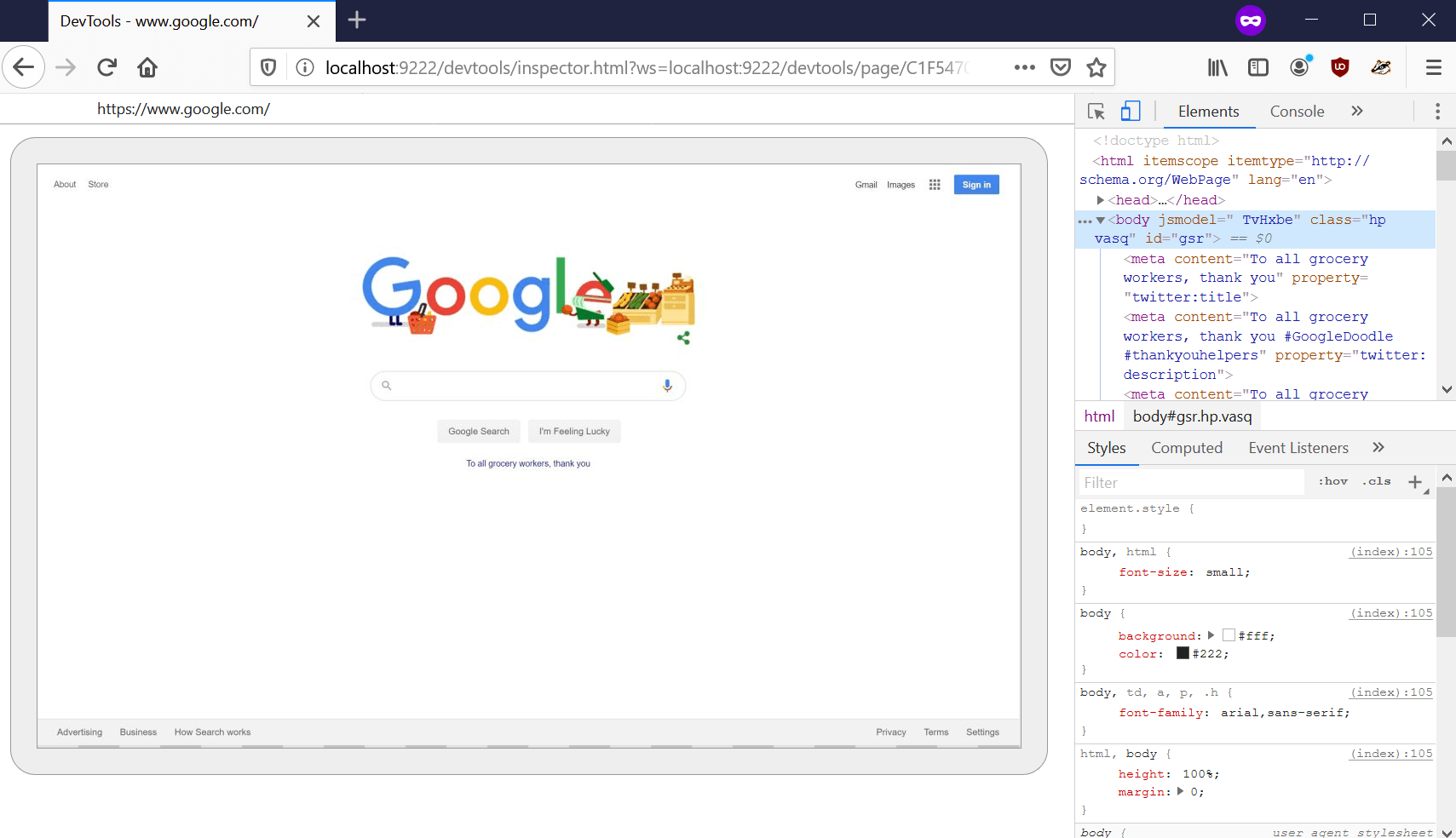Viewport: 1456px width, 838px height.
Task: Click the #fff background color swatch
Action: [x=1228, y=634]
